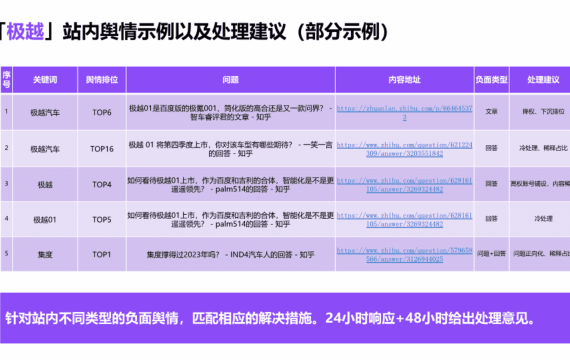The height and width of the screenshot is (360, 570).
Task: Click the TOP1 ranking cell
Action: click(102, 255)
